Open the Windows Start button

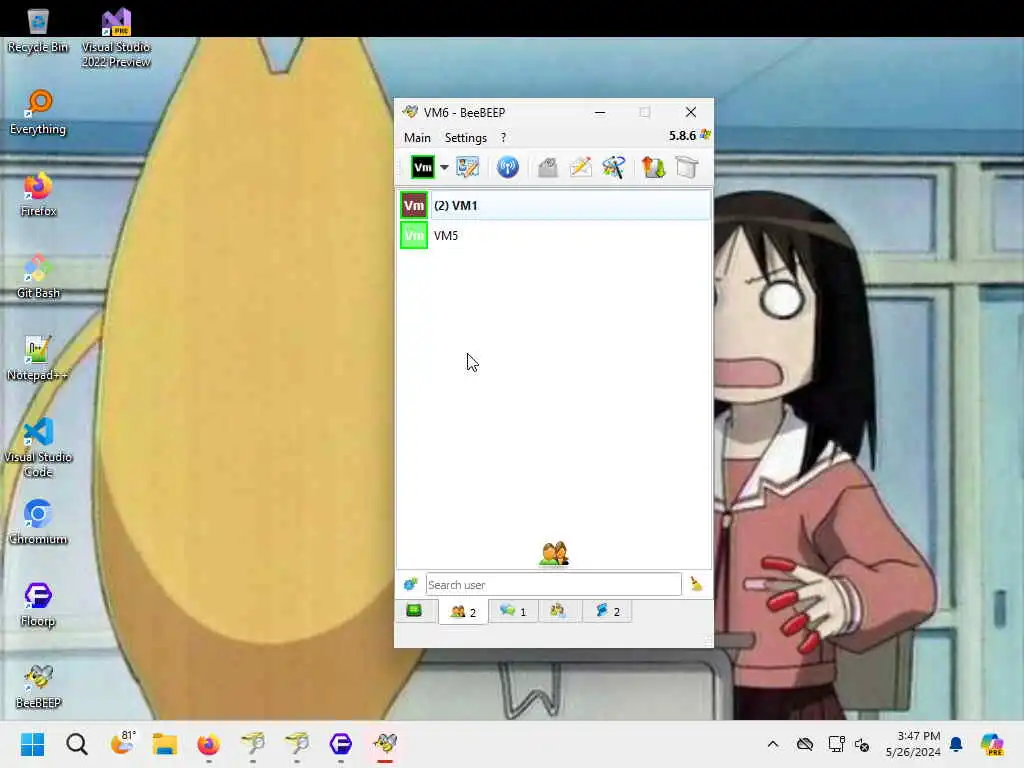coord(32,744)
